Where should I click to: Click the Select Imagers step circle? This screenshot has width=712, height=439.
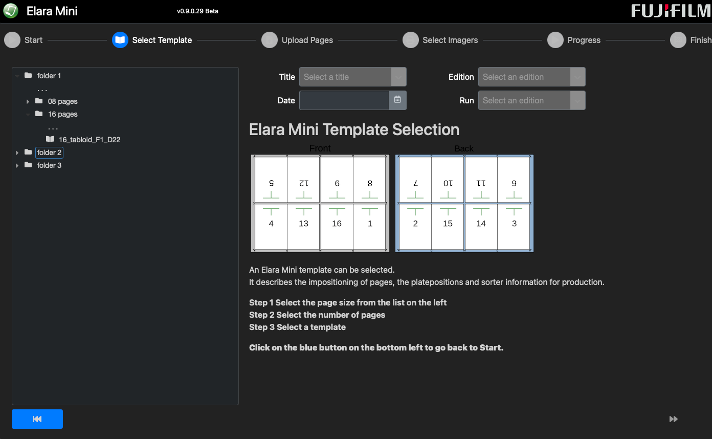click(x=410, y=40)
